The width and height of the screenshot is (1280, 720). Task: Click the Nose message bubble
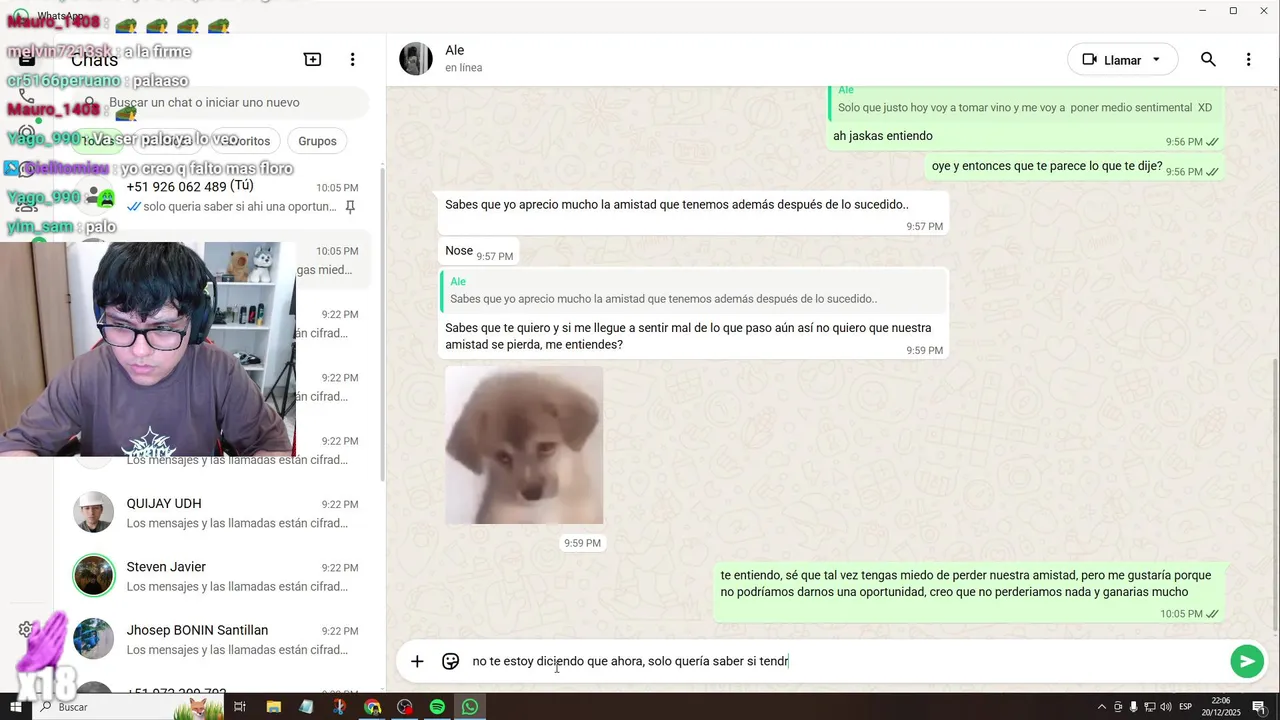click(x=478, y=251)
